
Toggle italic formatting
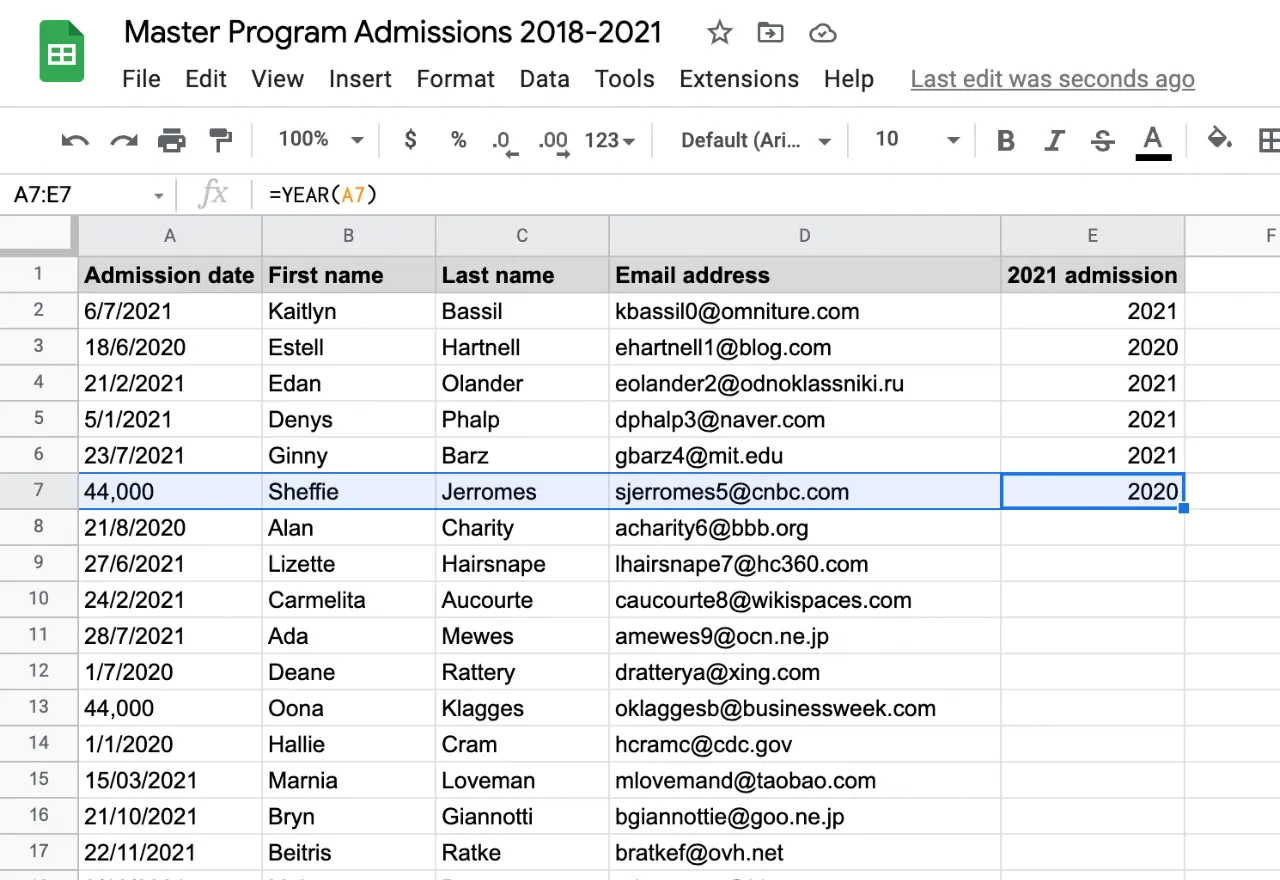pyautogui.click(x=1054, y=141)
